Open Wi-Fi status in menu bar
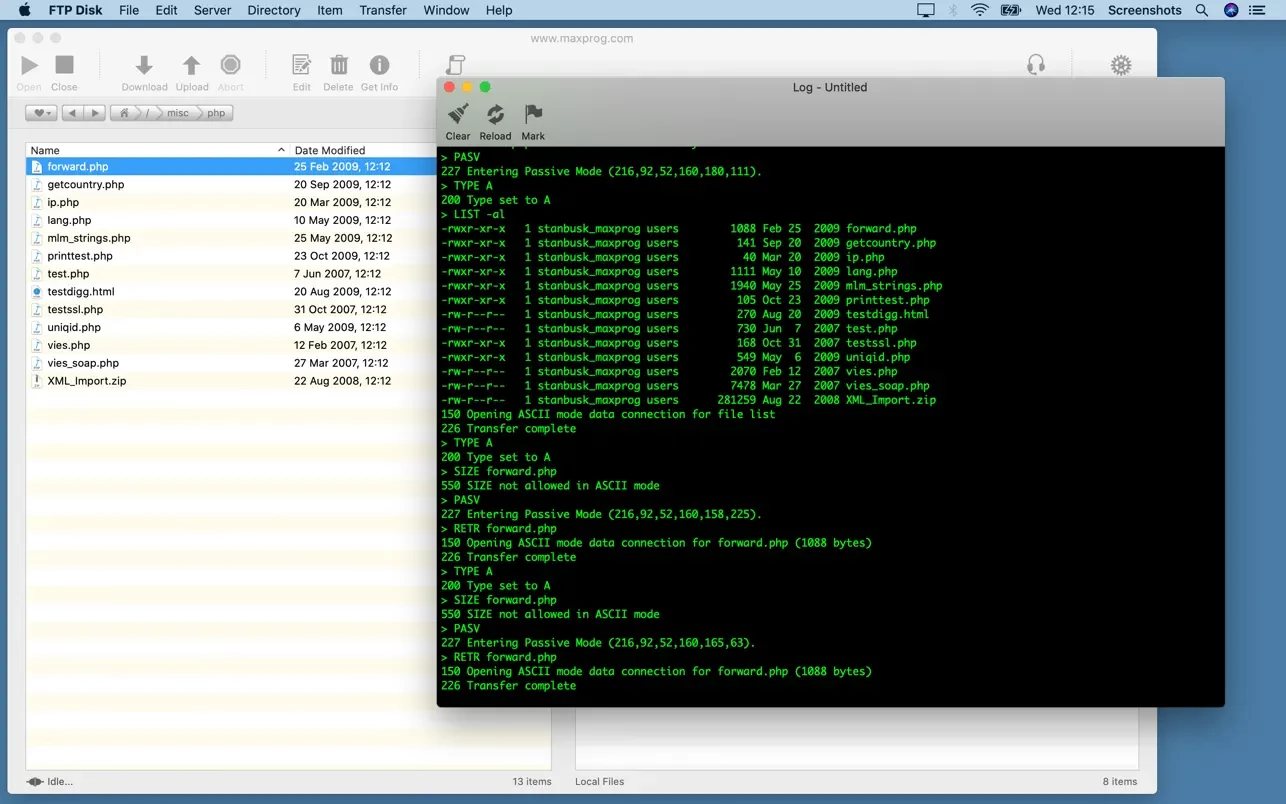 click(x=980, y=10)
